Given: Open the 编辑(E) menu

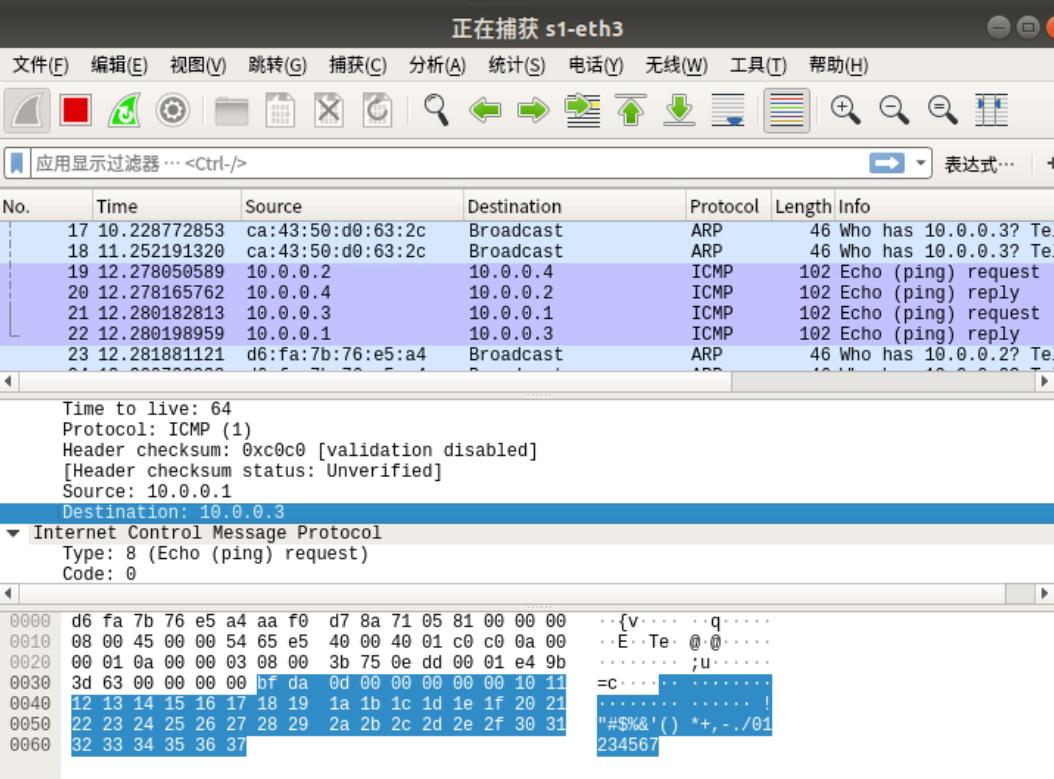Looking at the screenshot, I should click(x=119, y=65).
